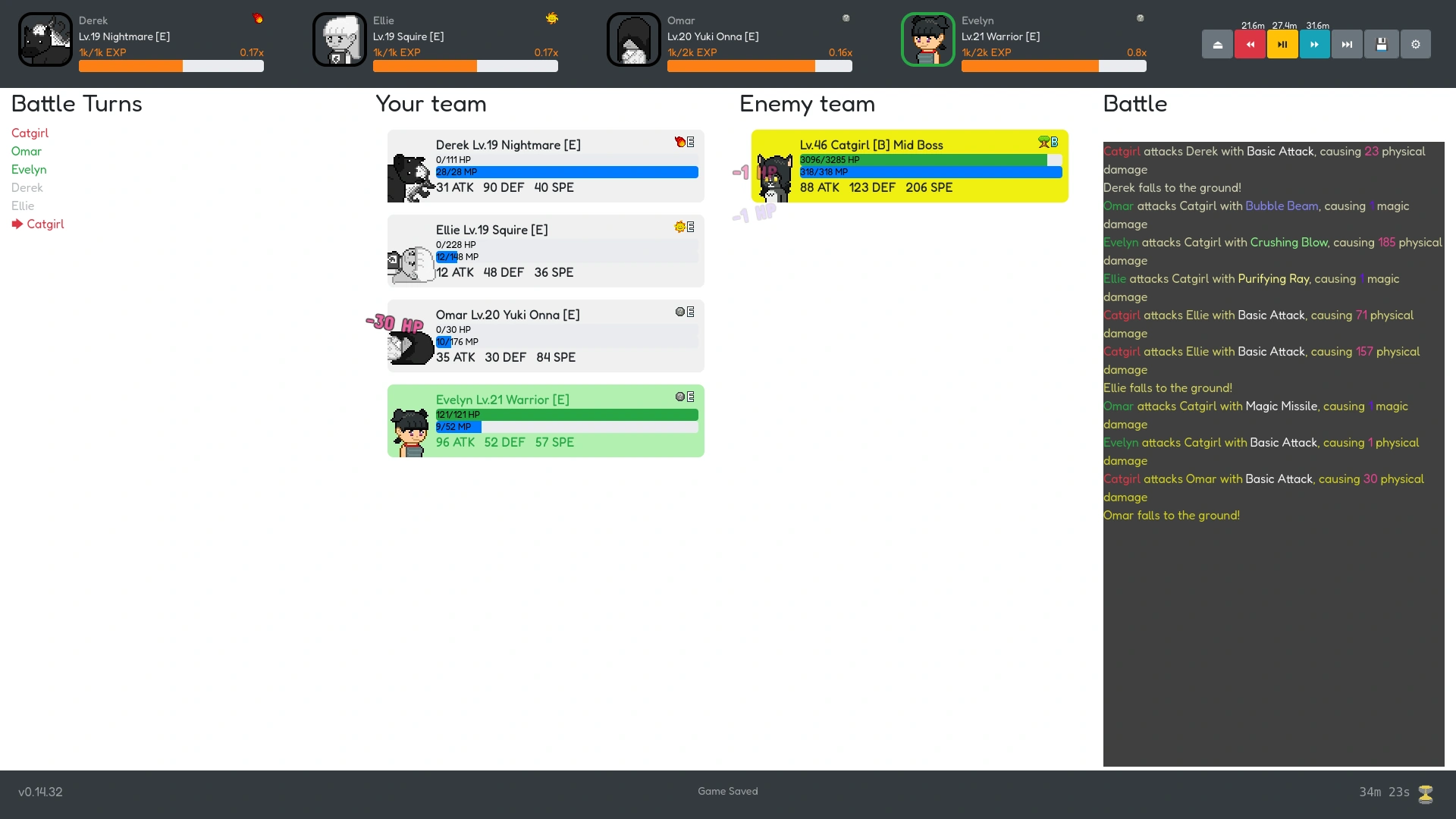Select Omar's Yuki Onna portrait in header
1456x819 pixels.
(x=633, y=39)
